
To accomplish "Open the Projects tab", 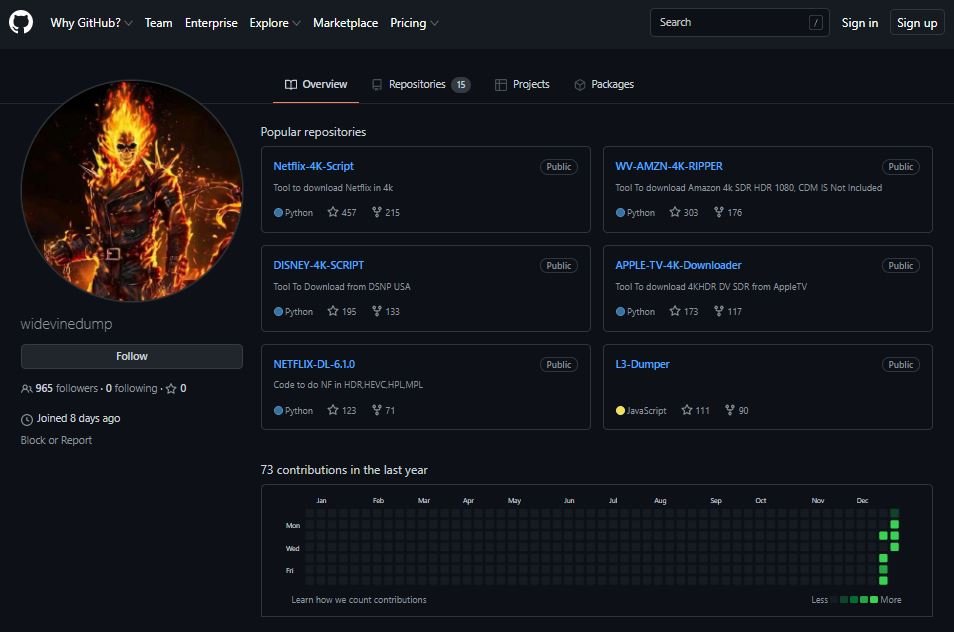I will 522,85.
